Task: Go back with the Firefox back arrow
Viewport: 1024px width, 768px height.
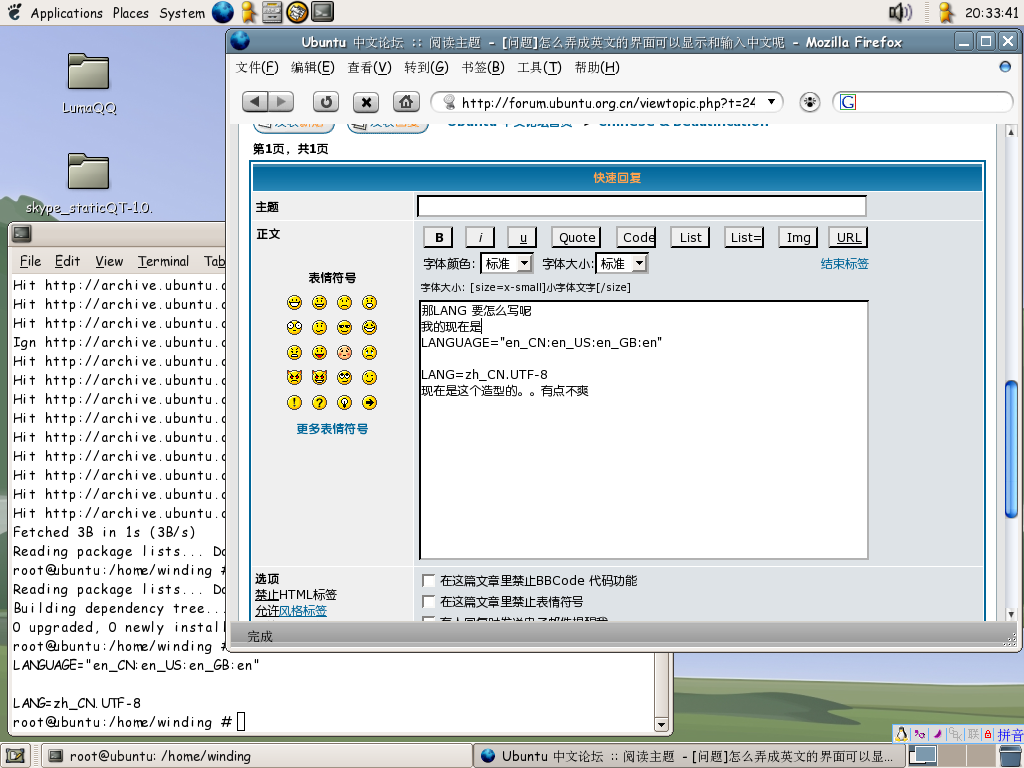Action: 255,102
